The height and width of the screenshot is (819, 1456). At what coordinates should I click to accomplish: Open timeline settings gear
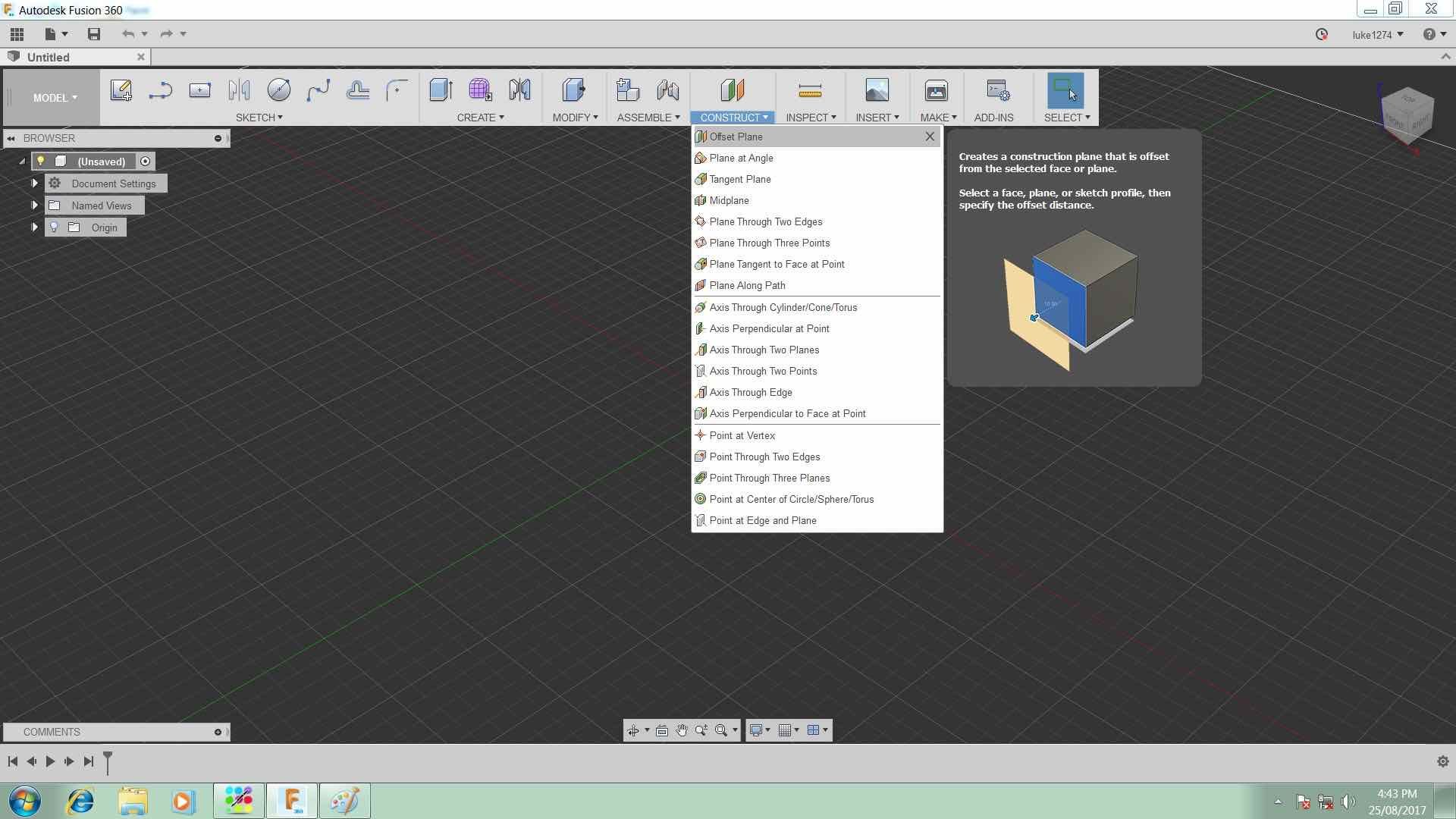pyautogui.click(x=1442, y=761)
